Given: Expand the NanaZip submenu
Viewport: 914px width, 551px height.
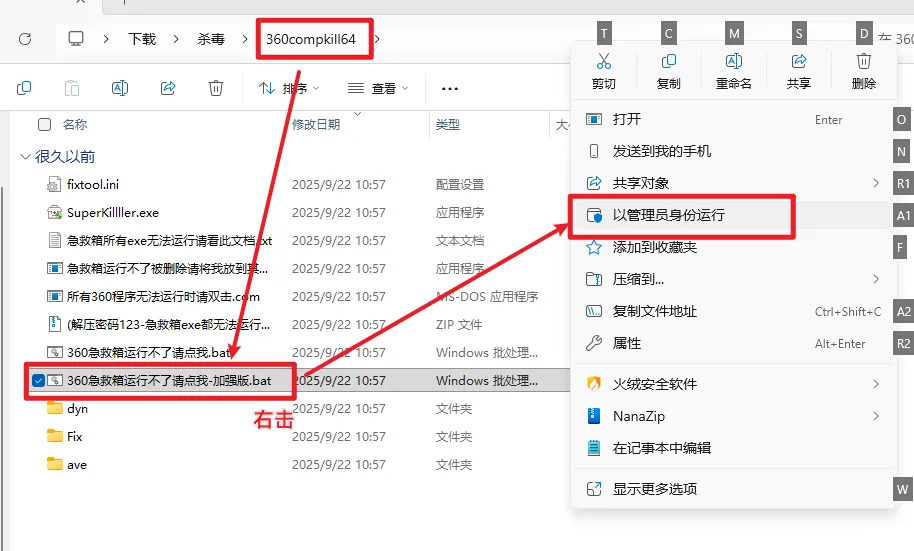Looking at the screenshot, I should coord(876,416).
